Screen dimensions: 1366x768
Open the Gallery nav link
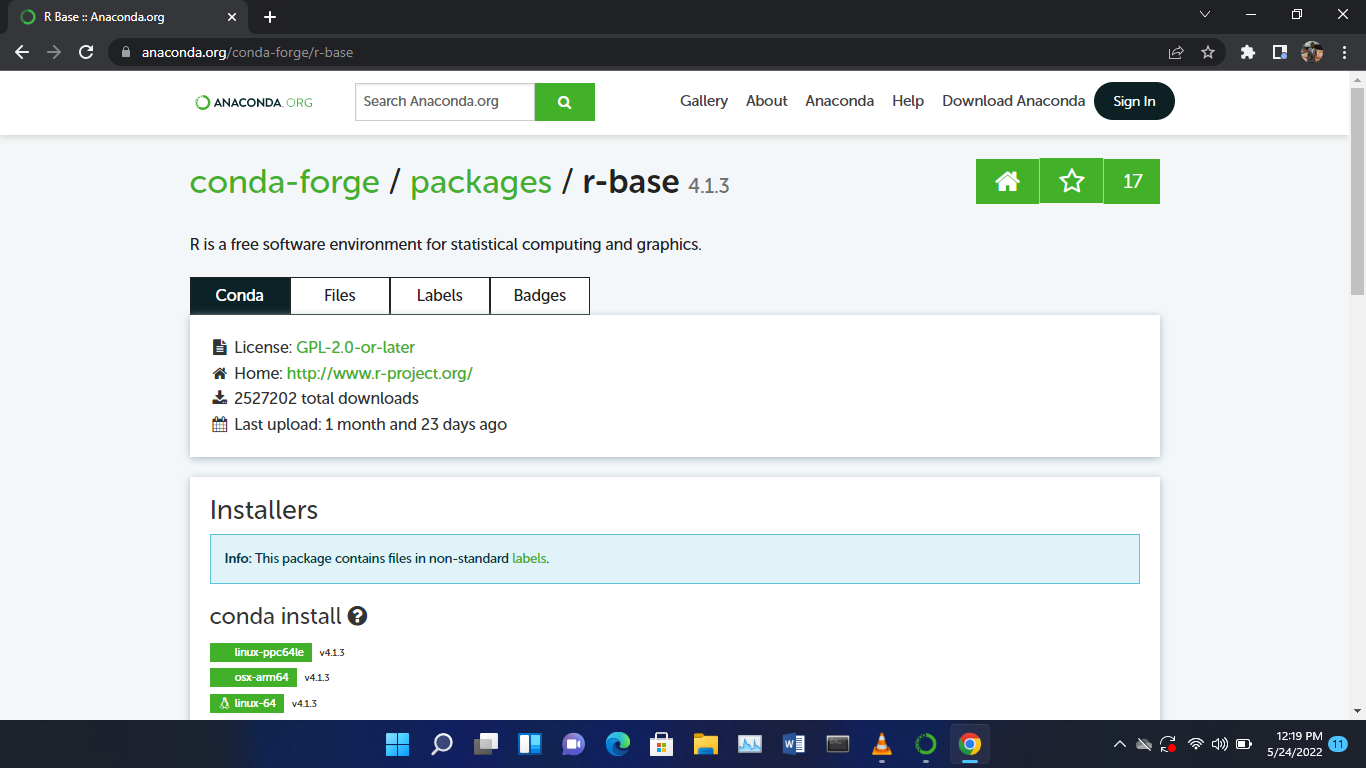point(704,101)
